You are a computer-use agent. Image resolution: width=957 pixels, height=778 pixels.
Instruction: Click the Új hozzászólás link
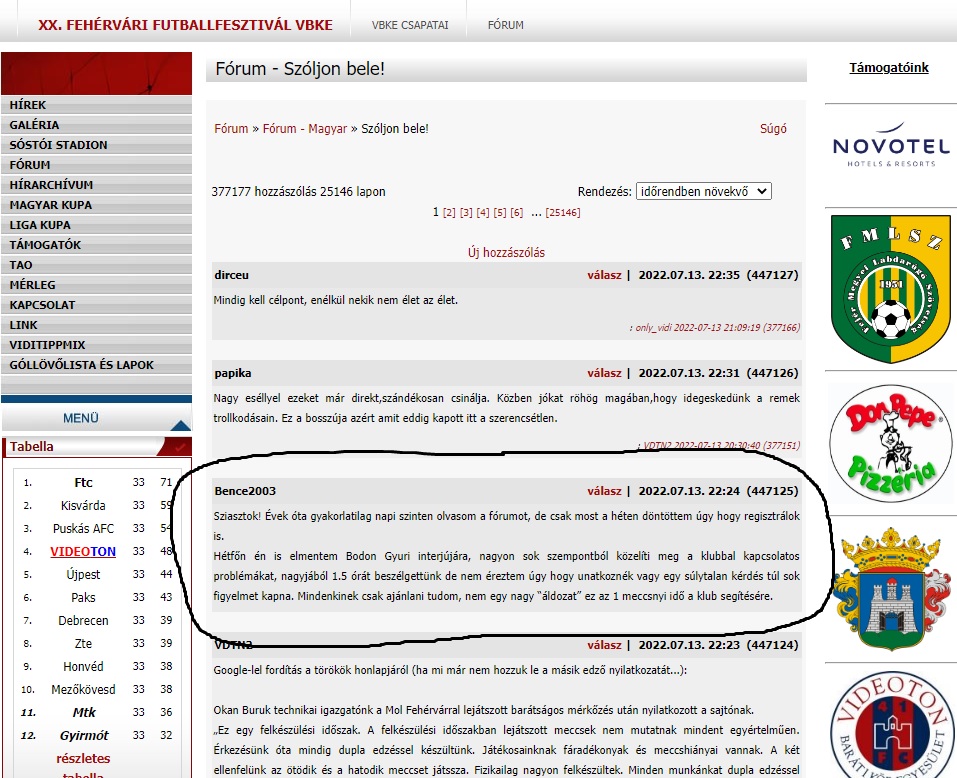(506, 253)
